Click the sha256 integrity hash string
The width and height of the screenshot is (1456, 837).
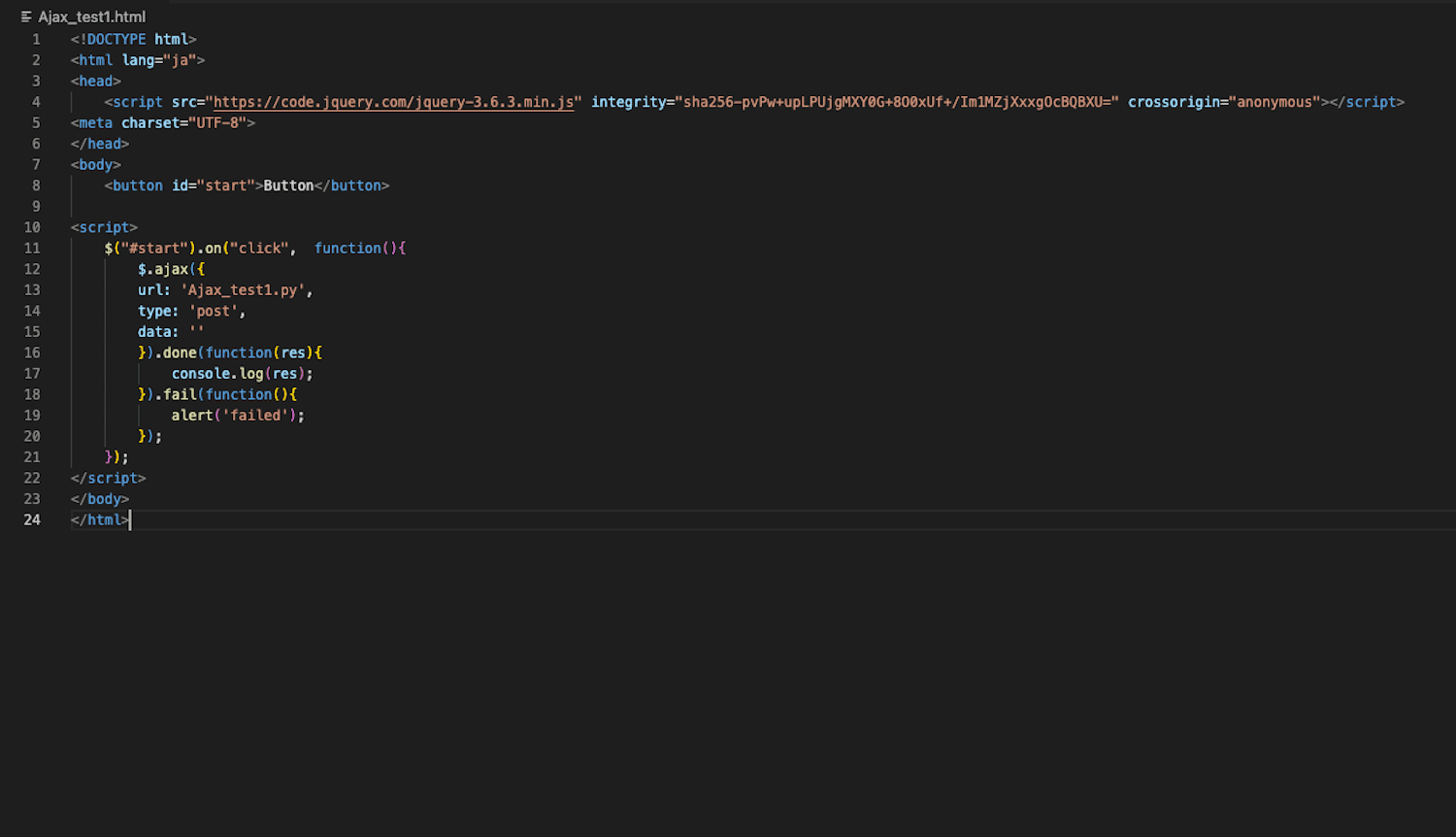click(900, 102)
